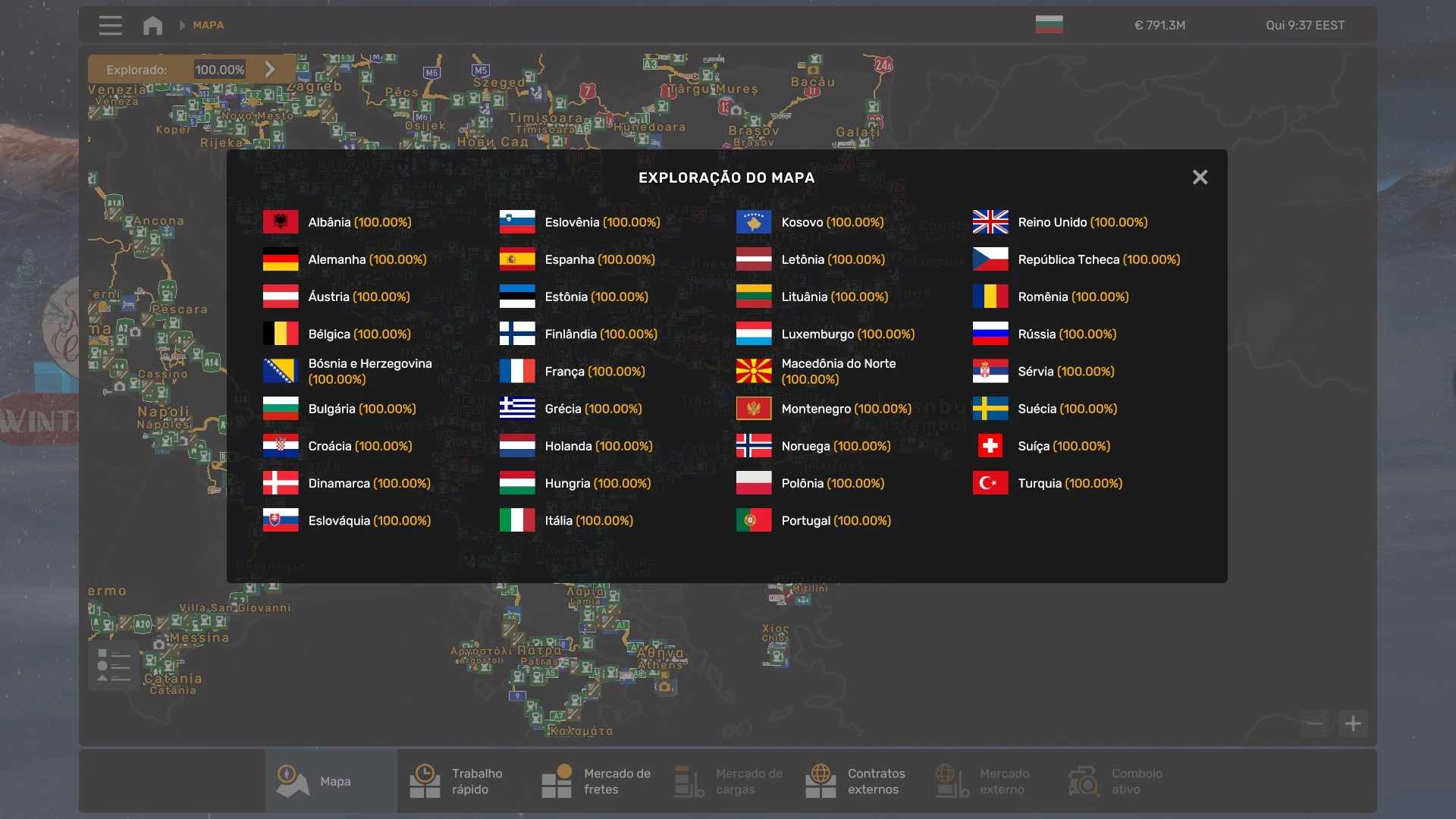The image size is (1456, 819).
Task: Open the Trabalho rápido tab
Action: point(463,781)
